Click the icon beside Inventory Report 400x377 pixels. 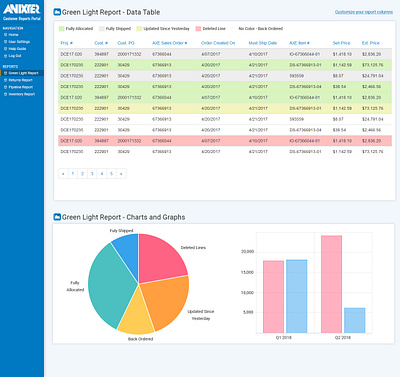[x=5, y=94]
